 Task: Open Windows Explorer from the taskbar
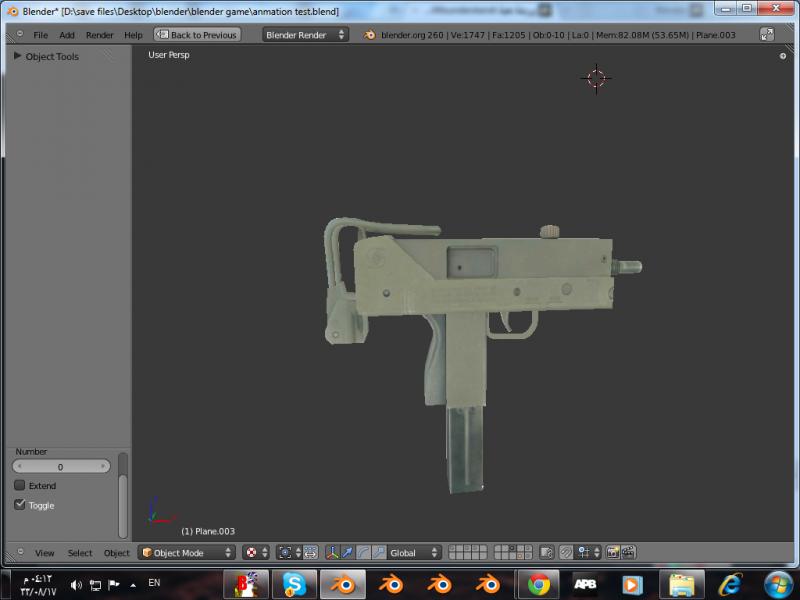click(x=682, y=585)
